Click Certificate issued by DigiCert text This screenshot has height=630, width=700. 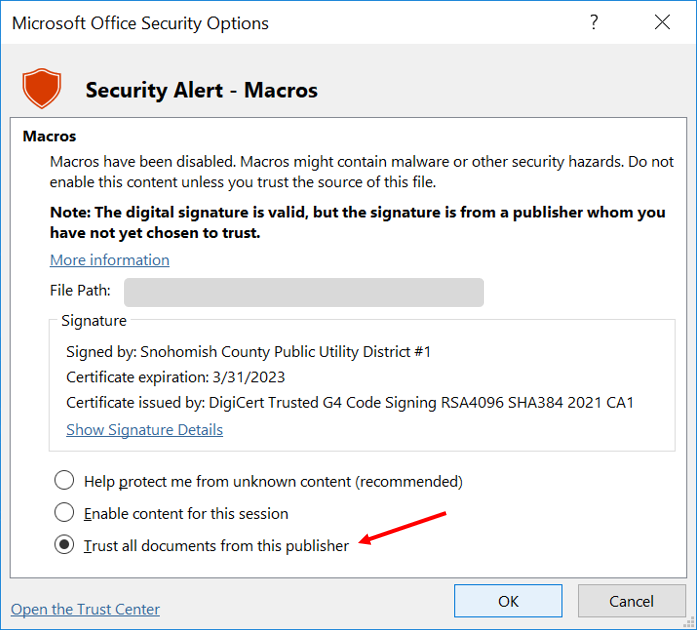click(350, 403)
